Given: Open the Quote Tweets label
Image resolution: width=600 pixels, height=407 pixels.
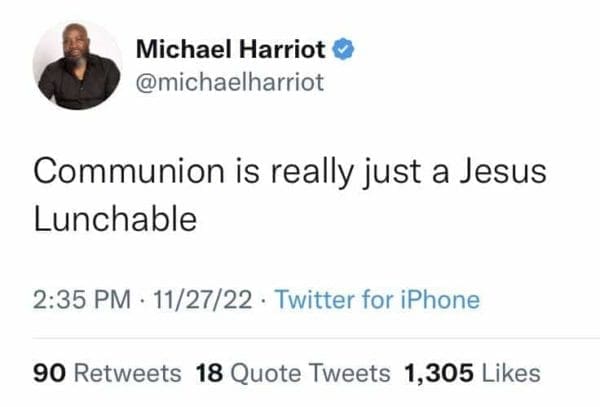Looking at the screenshot, I should pos(310,374).
